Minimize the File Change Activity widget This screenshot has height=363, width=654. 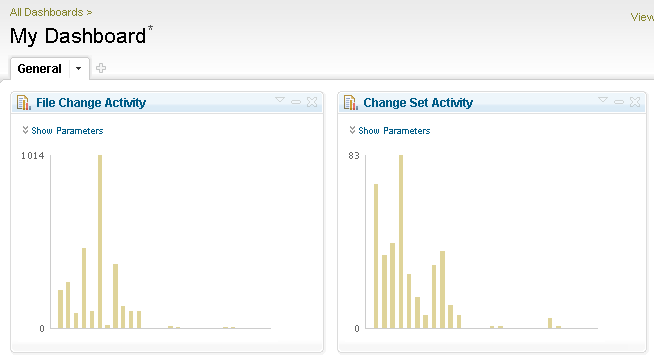point(296,102)
